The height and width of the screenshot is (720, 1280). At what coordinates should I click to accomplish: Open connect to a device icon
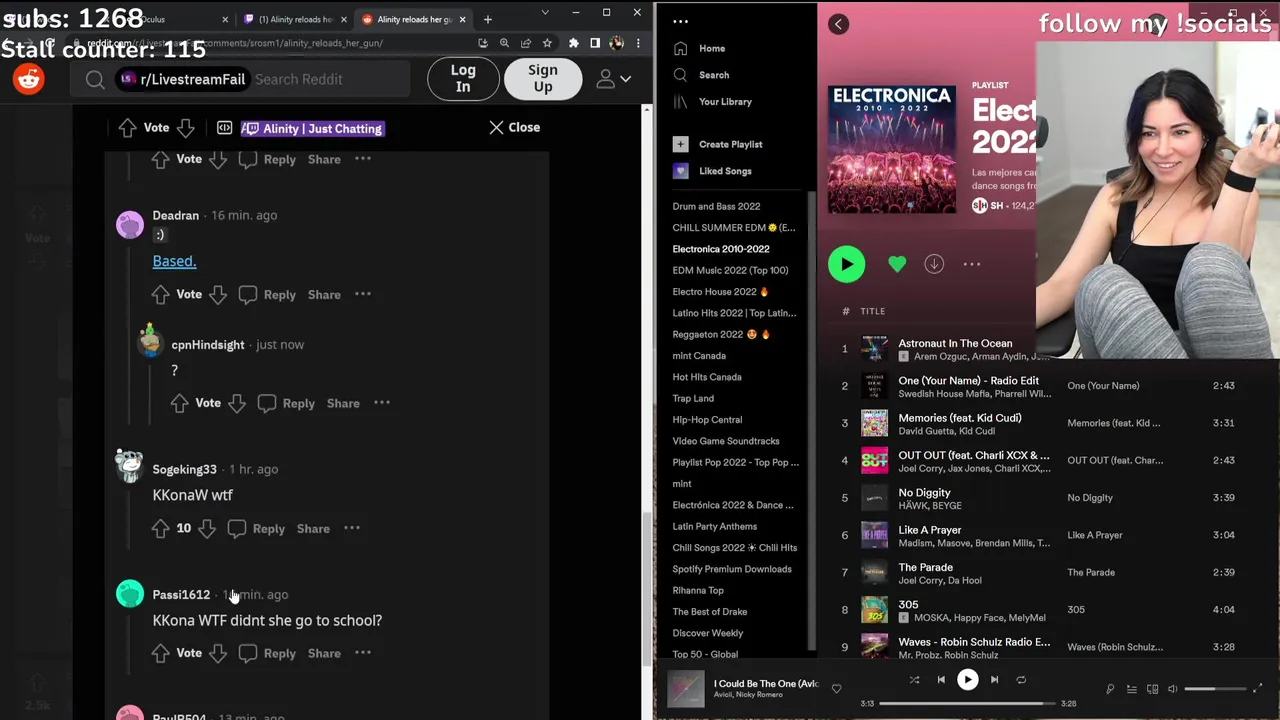click(x=1152, y=689)
